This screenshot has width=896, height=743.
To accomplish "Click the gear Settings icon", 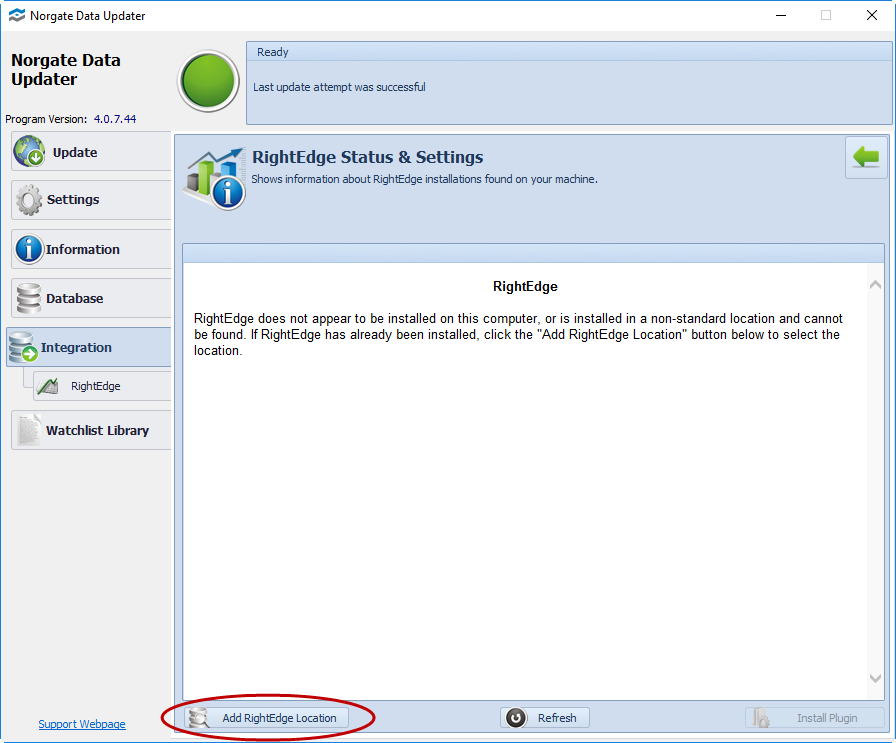I will pos(29,200).
